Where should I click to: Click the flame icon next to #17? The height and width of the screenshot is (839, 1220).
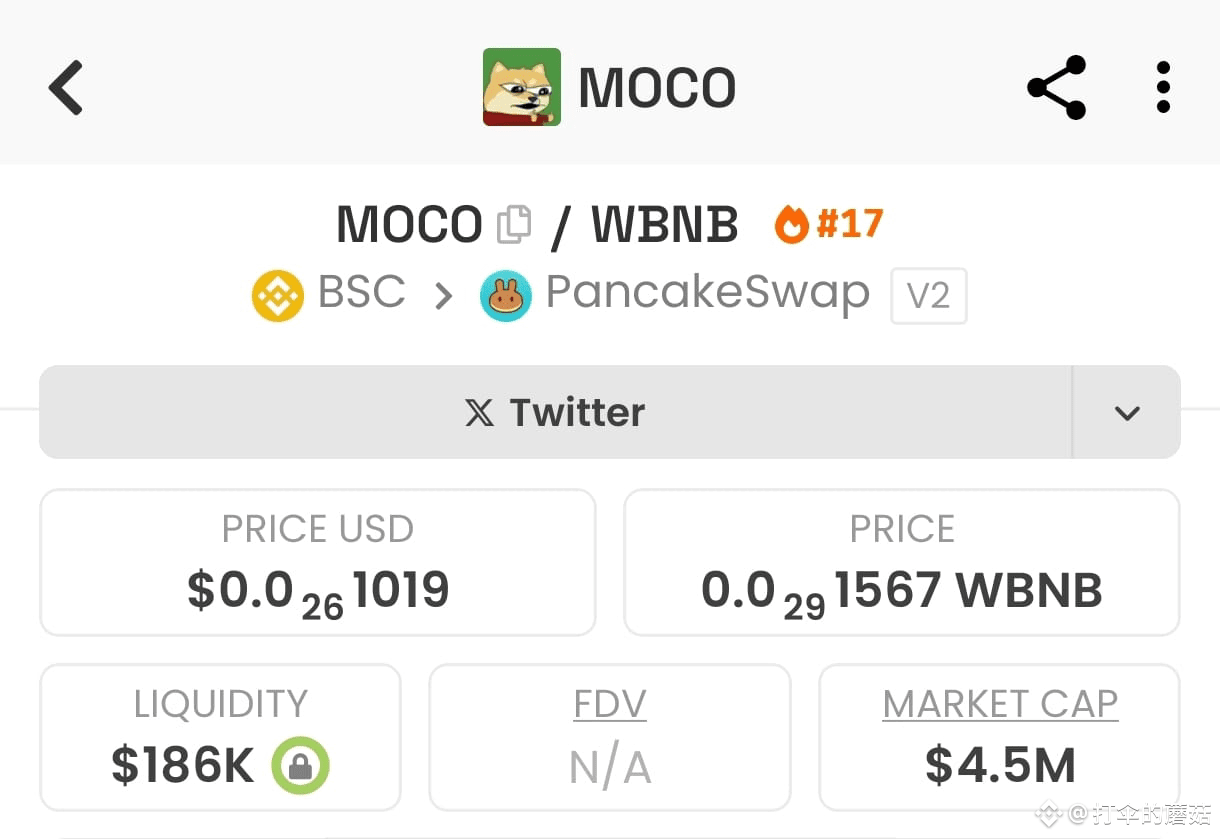click(x=793, y=224)
